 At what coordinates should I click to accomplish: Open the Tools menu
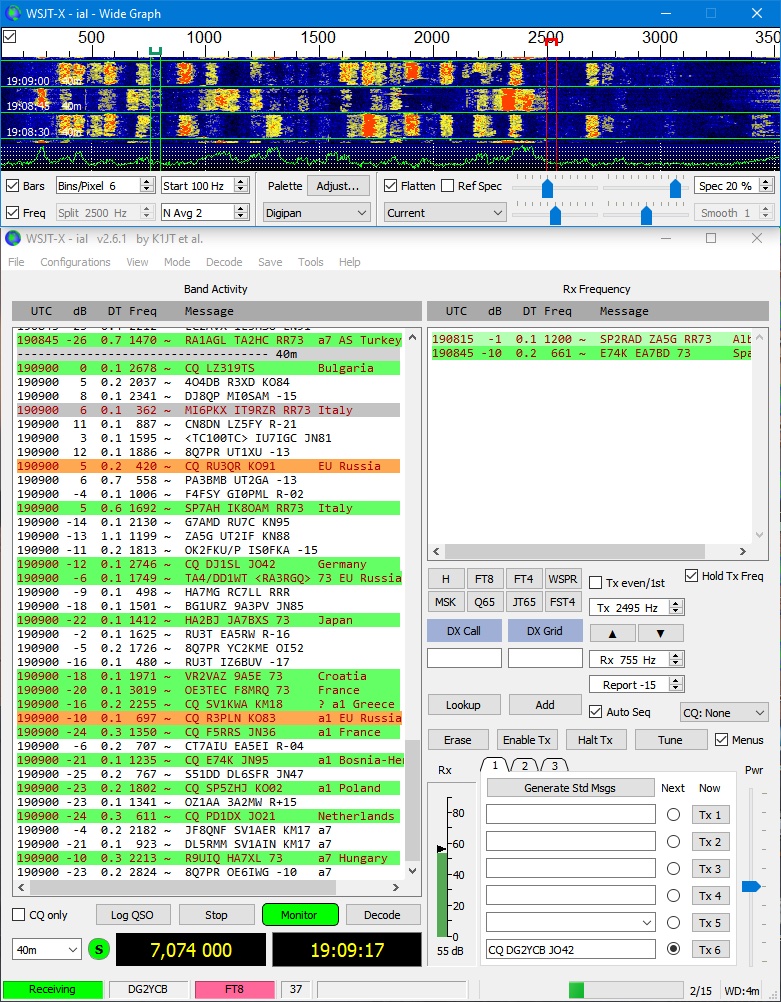point(311,262)
